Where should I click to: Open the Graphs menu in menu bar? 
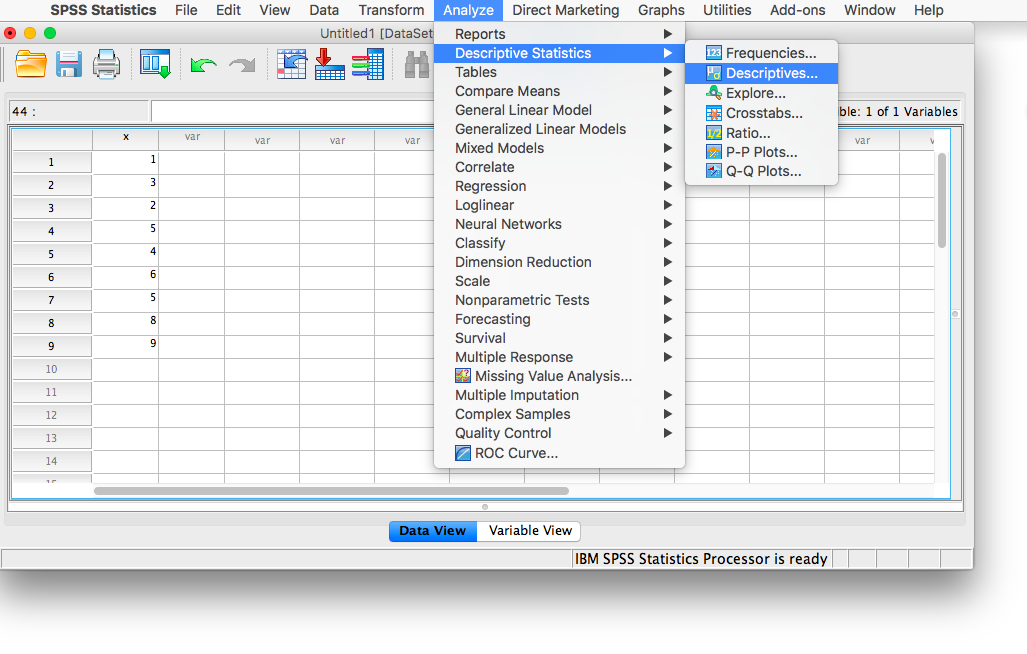click(661, 10)
